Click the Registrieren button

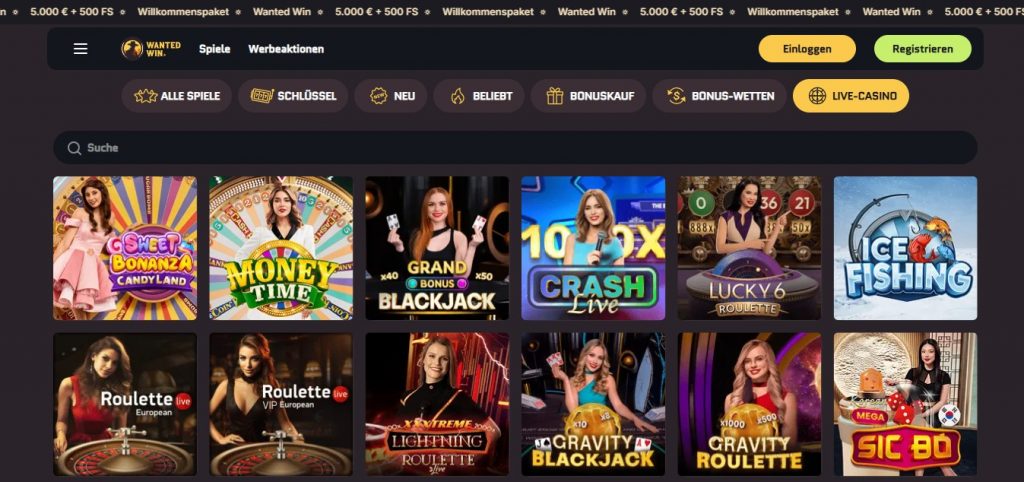923,49
